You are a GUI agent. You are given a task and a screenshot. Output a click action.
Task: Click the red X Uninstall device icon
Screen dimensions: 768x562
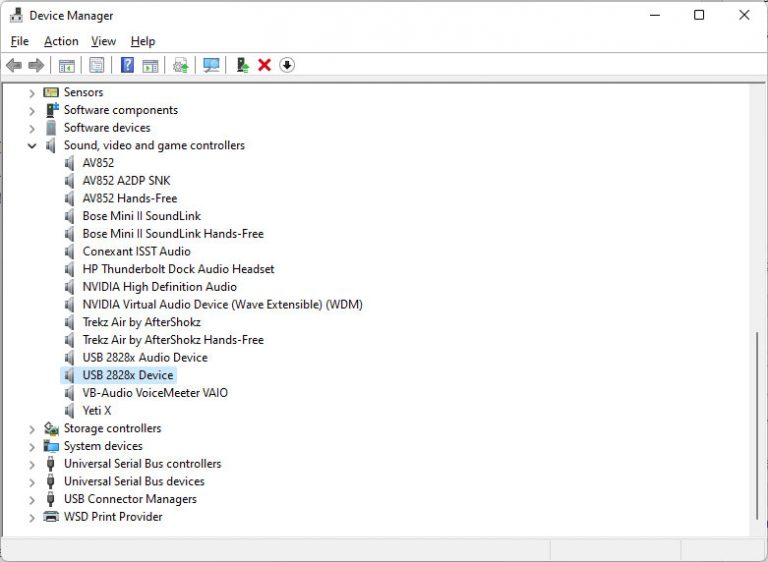click(264, 65)
